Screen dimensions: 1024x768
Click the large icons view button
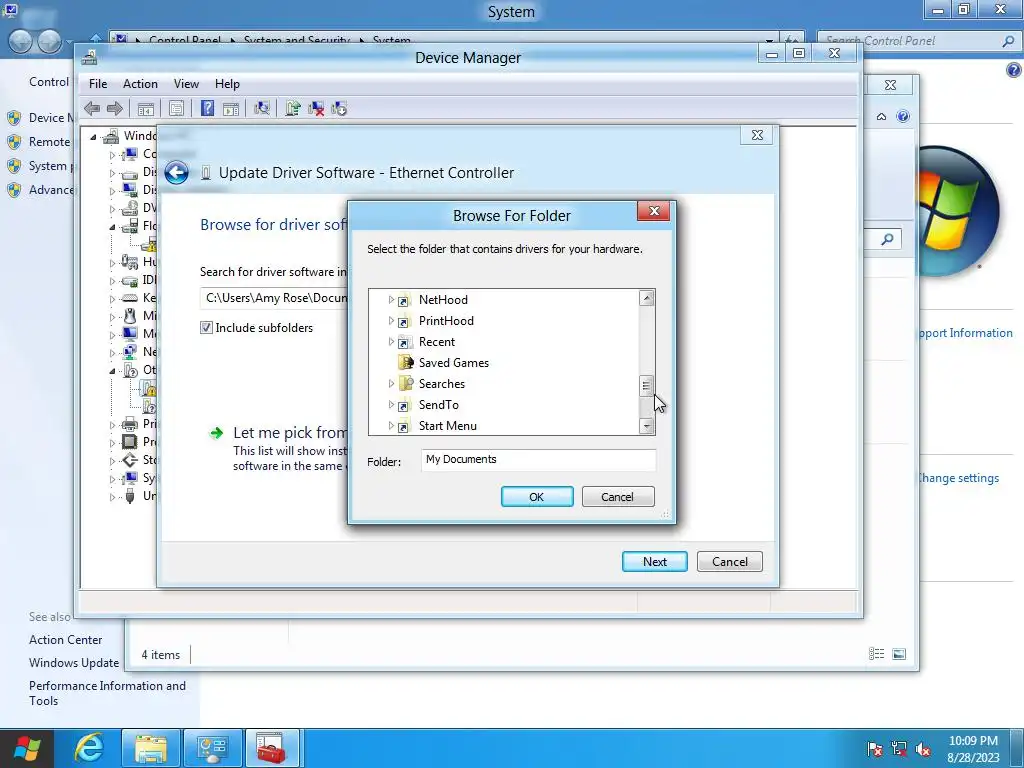pyautogui.click(x=899, y=654)
